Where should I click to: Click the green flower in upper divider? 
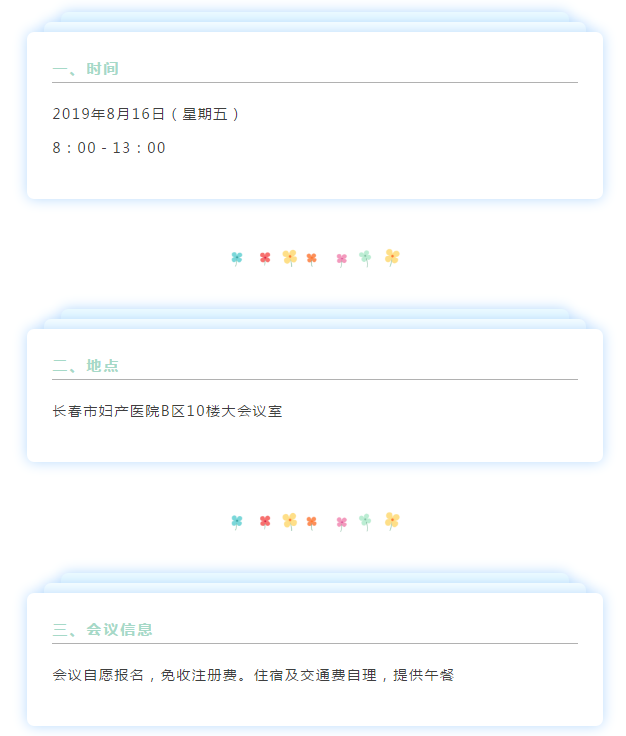click(x=365, y=258)
